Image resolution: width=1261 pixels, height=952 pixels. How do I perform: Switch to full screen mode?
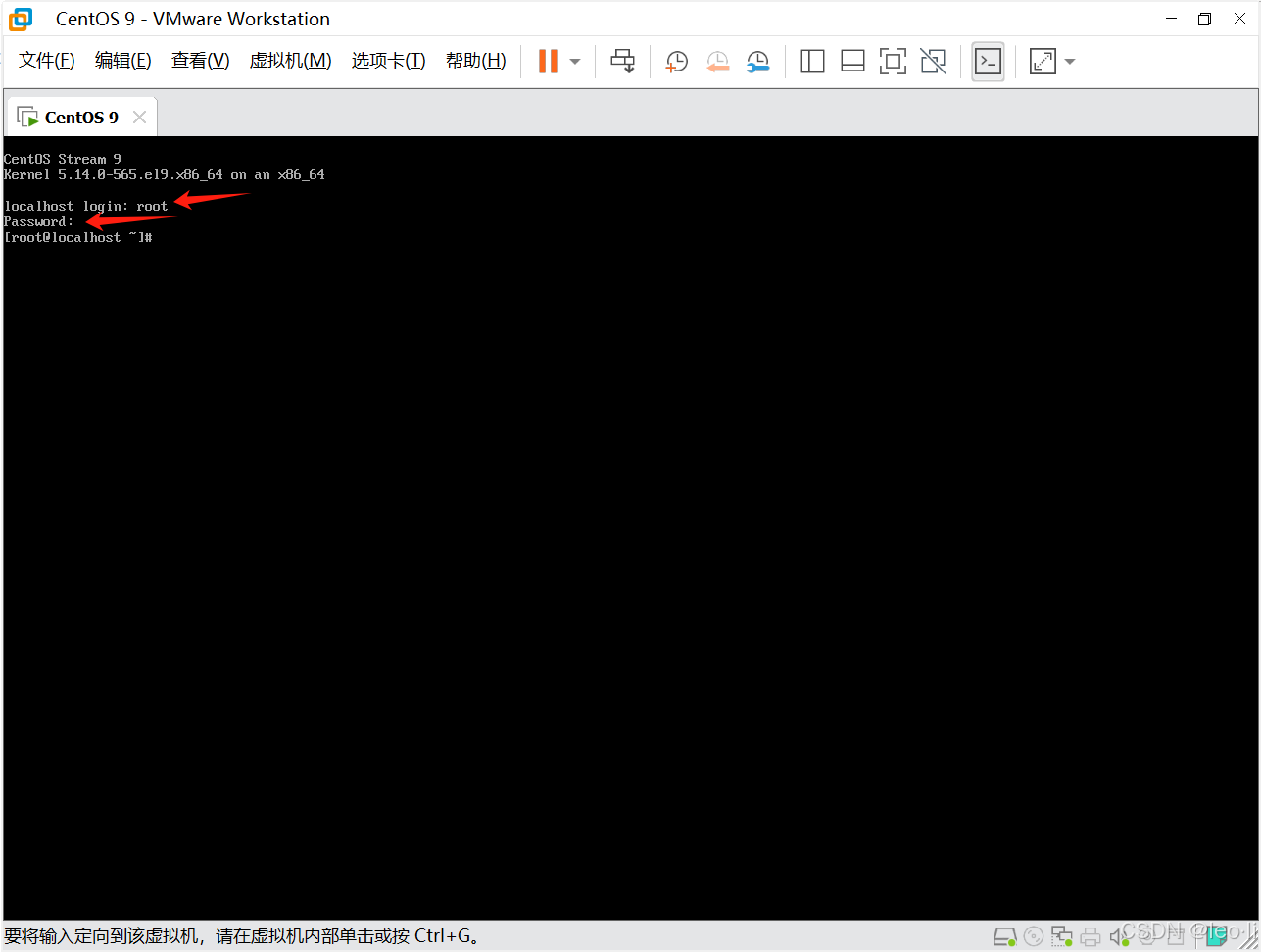coord(893,61)
